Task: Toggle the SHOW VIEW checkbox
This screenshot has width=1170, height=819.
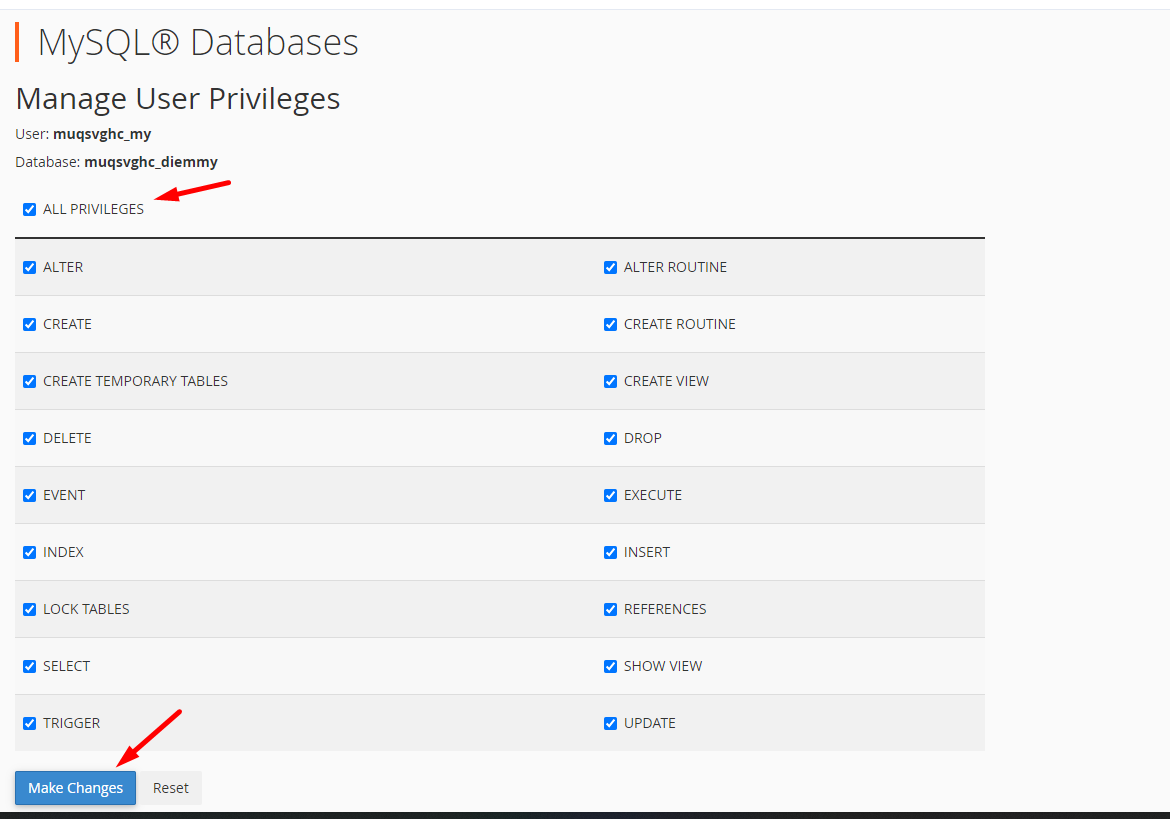Action: click(x=611, y=667)
